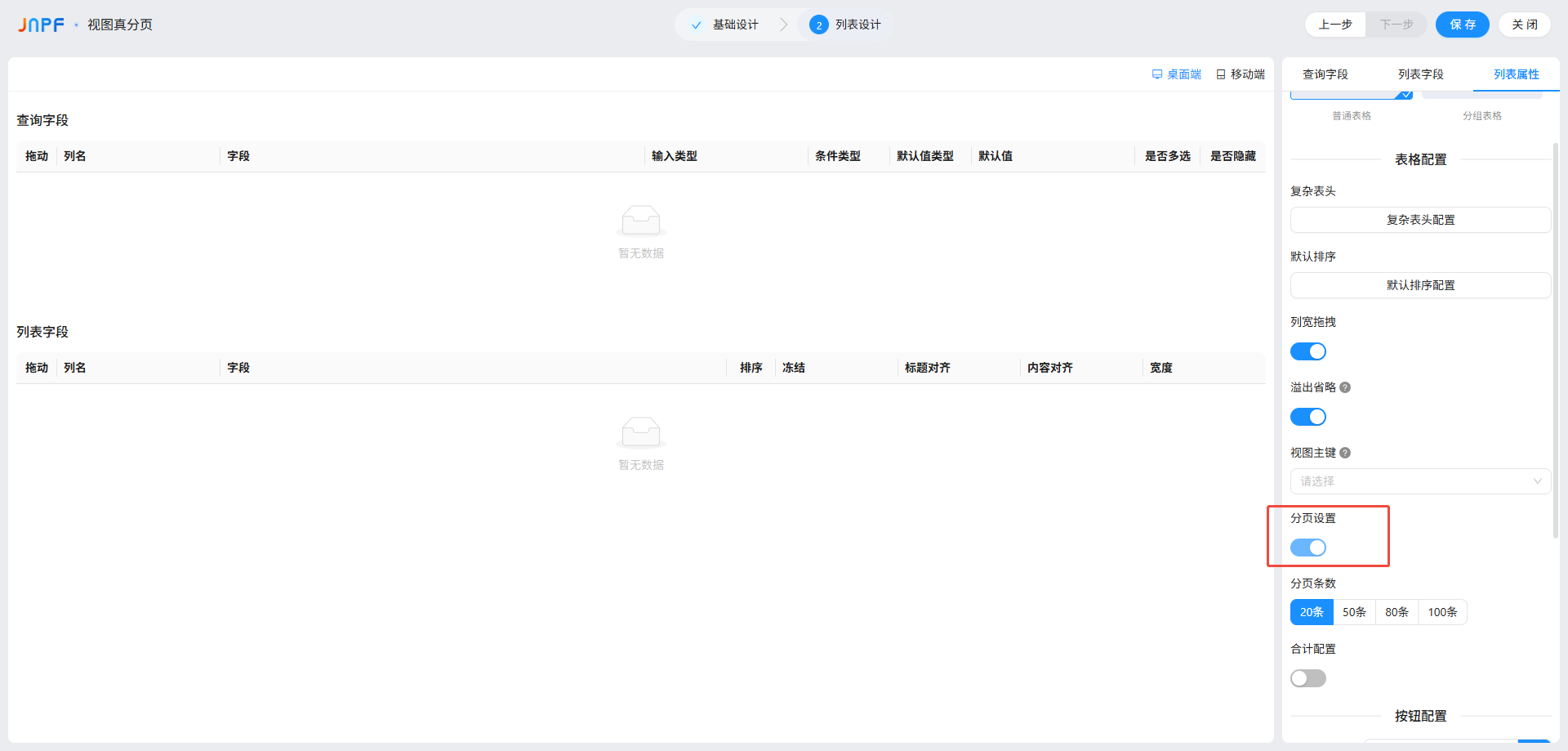The height and width of the screenshot is (751, 1568).
Task: Open the 列表字段 tab
Action: pos(1420,74)
